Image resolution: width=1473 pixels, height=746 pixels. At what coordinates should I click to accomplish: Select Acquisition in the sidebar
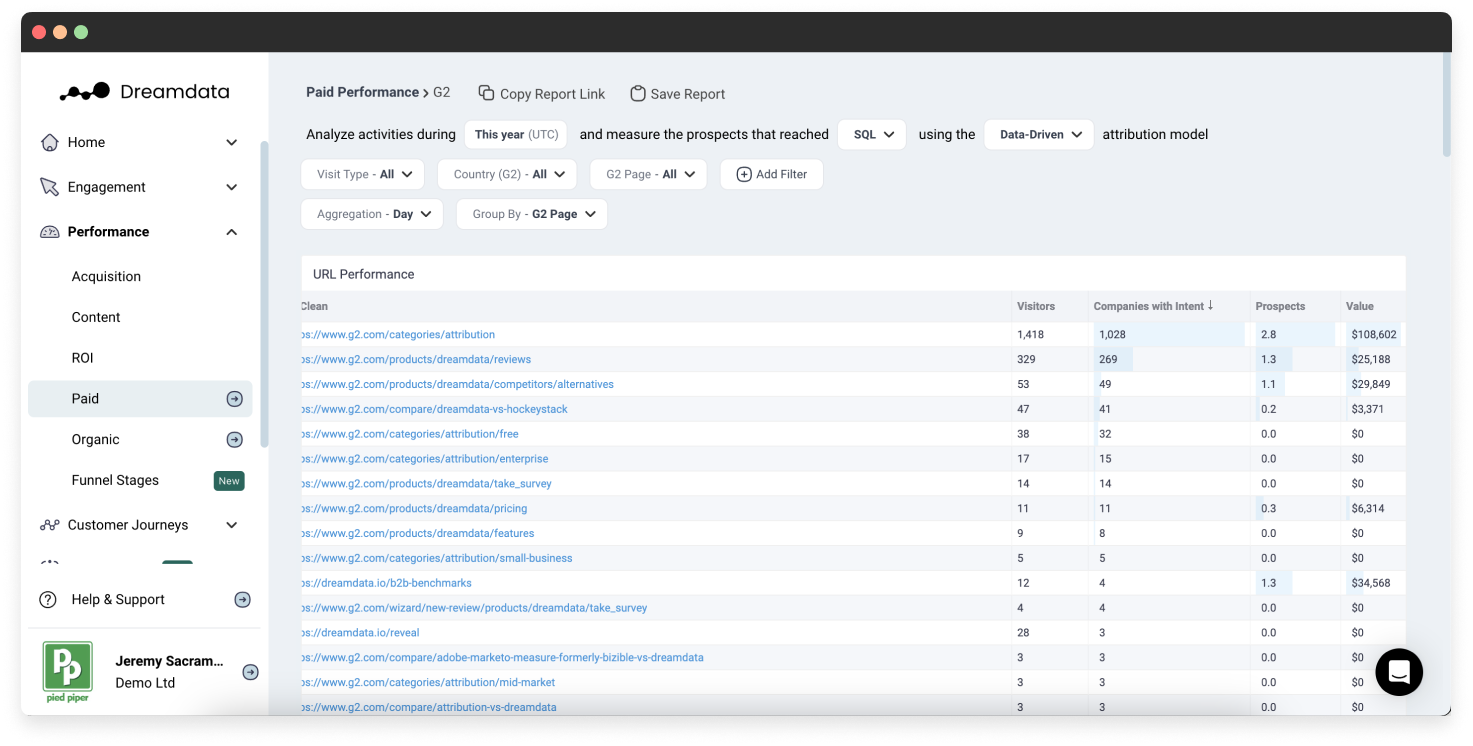(x=106, y=277)
